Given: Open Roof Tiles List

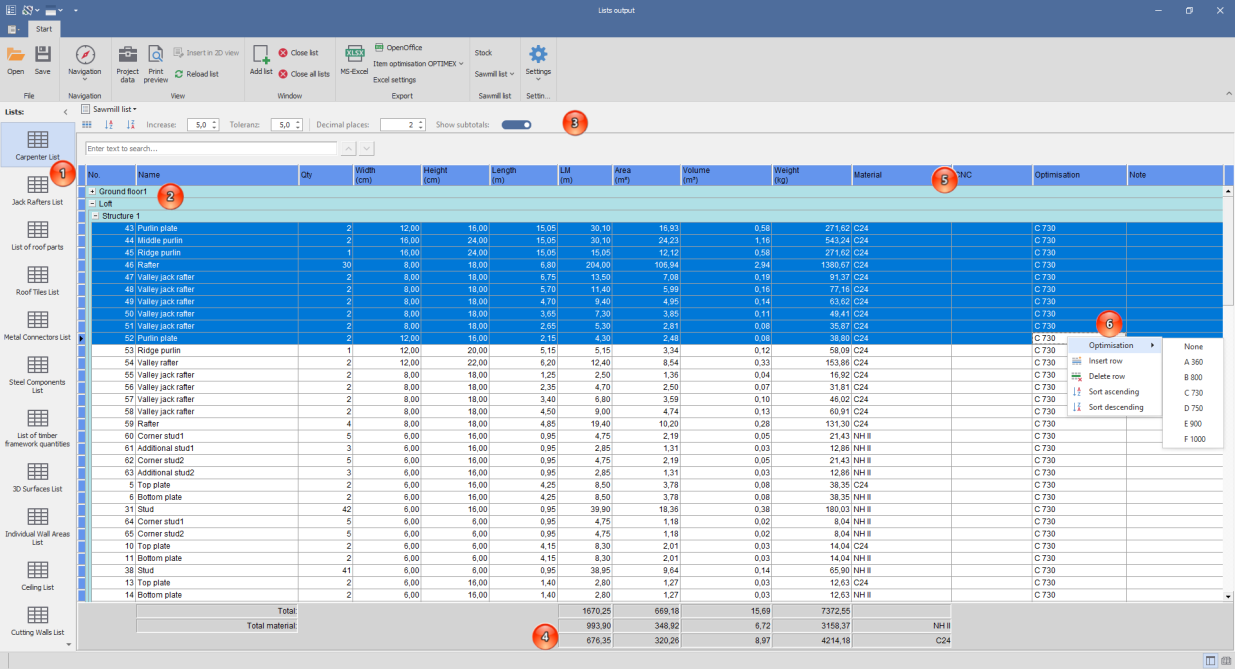Looking at the screenshot, I should pyautogui.click(x=38, y=280).
